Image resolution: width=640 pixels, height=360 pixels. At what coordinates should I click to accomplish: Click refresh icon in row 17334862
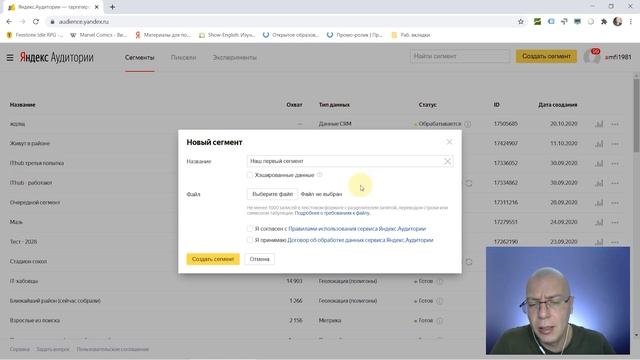(x=469, y=183)
